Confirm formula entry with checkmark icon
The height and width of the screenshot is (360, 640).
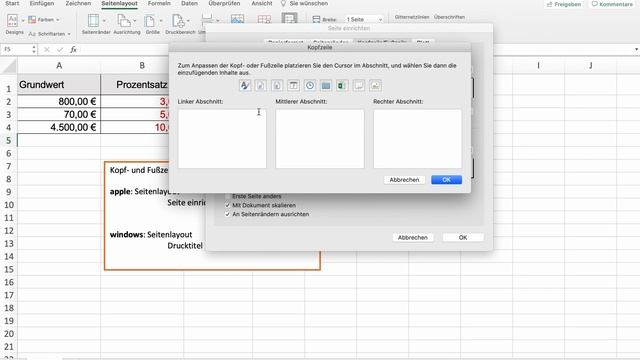60,49
